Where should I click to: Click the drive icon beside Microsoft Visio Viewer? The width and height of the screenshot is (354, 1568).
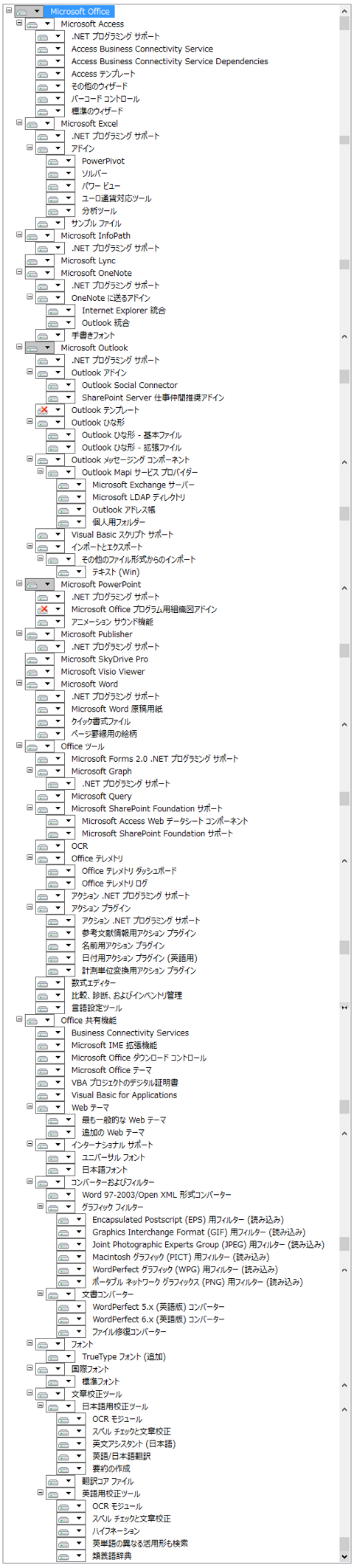coord(32,672)
